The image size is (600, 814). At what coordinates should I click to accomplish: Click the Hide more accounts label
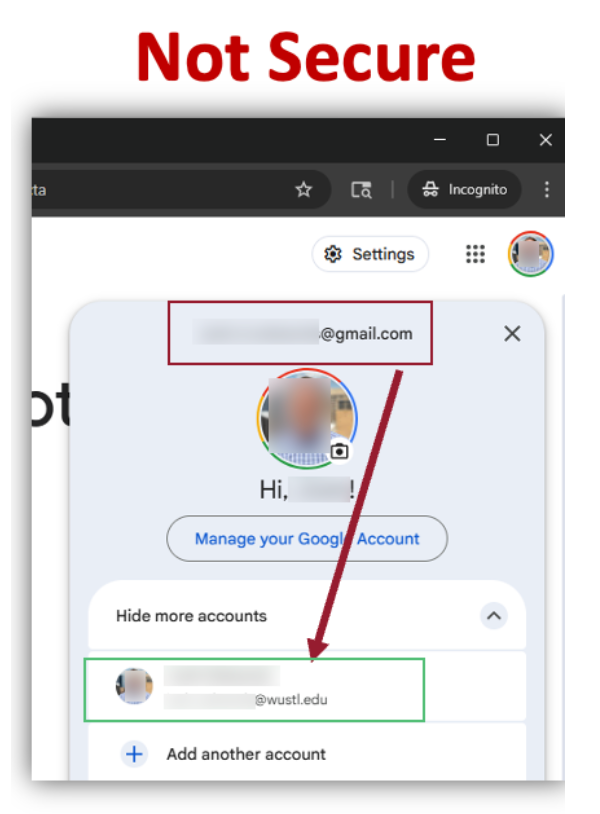(191, 616)
